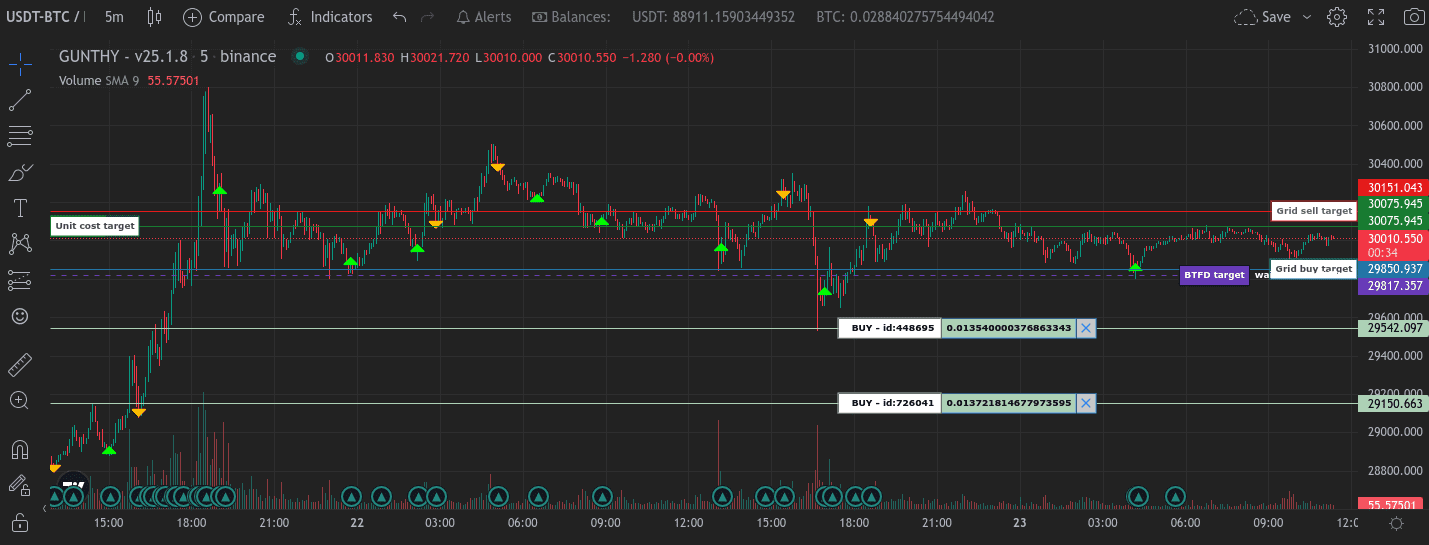This screenshot has height=545, width=1429.
Task: Select the crosshair cursor tool
Action: [20, 64]
